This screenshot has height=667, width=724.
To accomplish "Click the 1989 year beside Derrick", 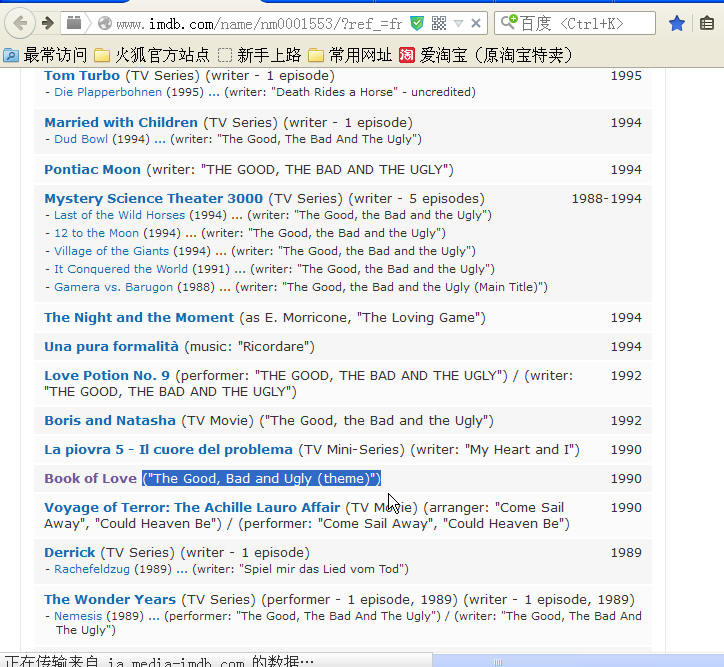I will pos(626,553).
